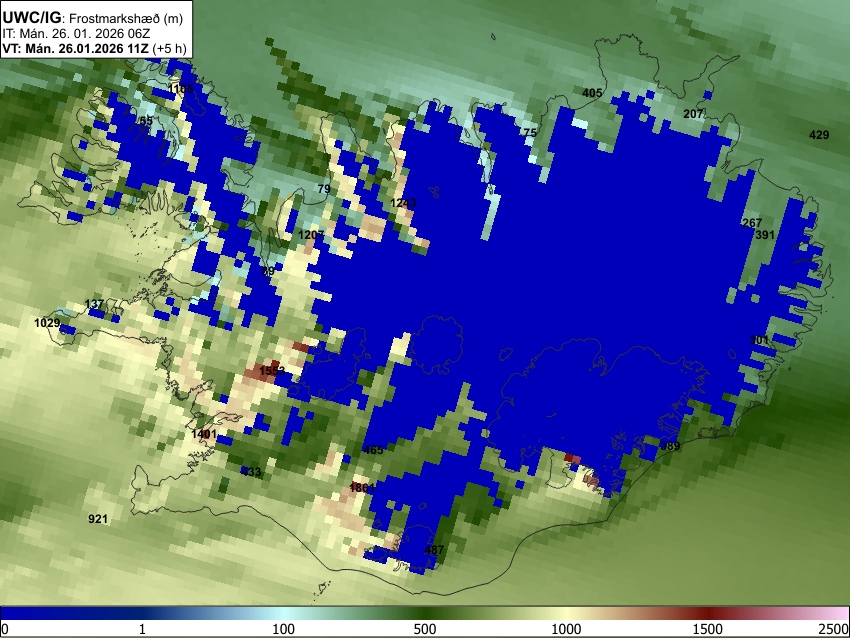
Task: Select the 'IT: Mán. 26. 01. 2026 06Z' line
Action: point(76,34)
